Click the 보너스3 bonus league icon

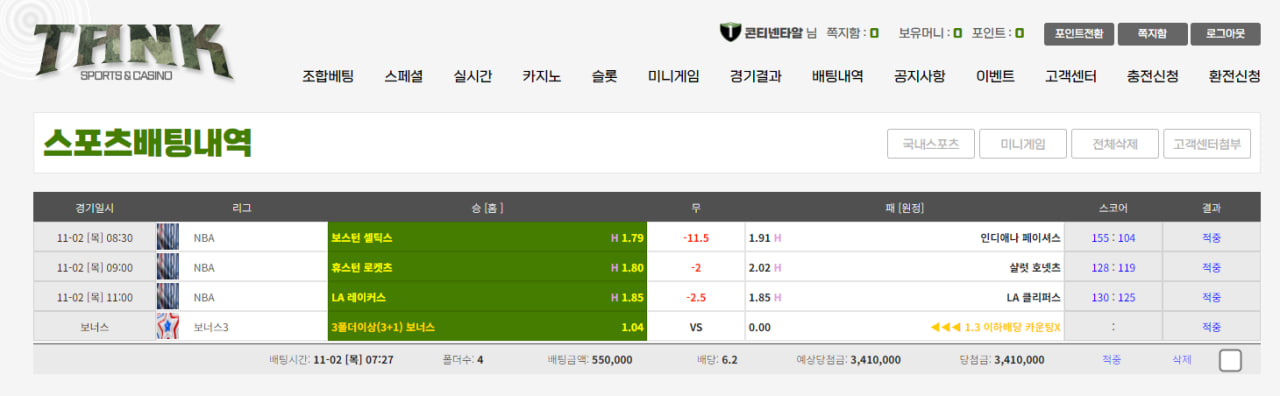(167, 327)
